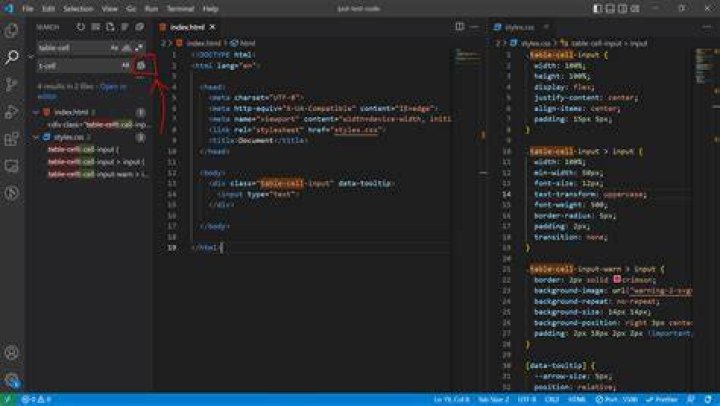
Task: Open the Extensions view
Action: pyautogui.click(x=11, y=139)
